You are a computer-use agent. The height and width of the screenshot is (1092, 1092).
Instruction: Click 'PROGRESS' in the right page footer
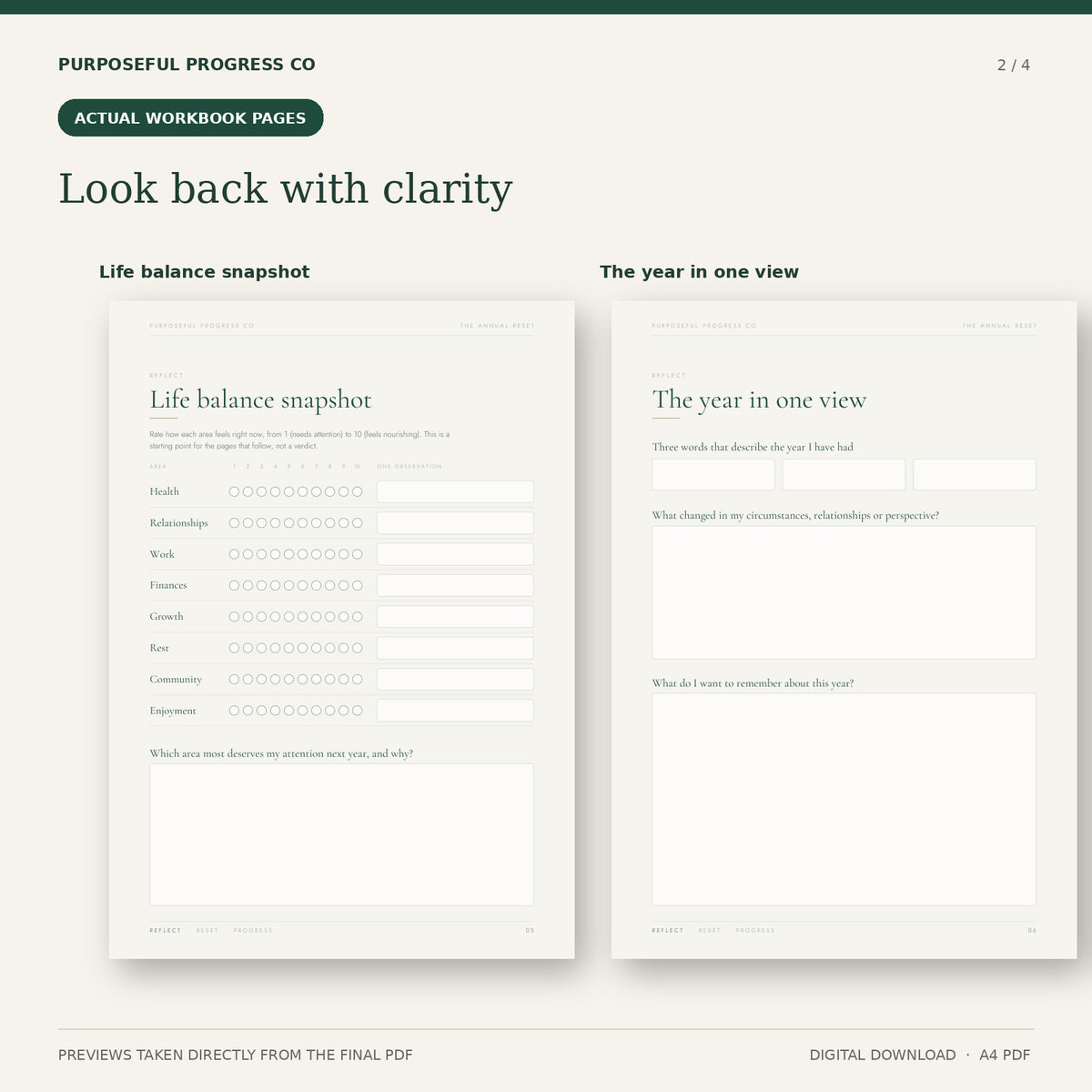click(x=755, y=931)
